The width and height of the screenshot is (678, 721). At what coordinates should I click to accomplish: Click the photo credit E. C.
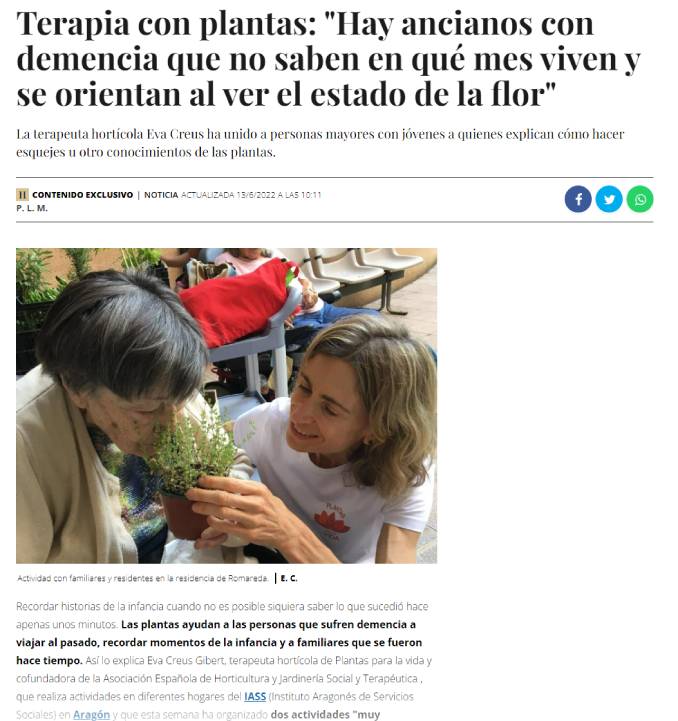[289, 578]
